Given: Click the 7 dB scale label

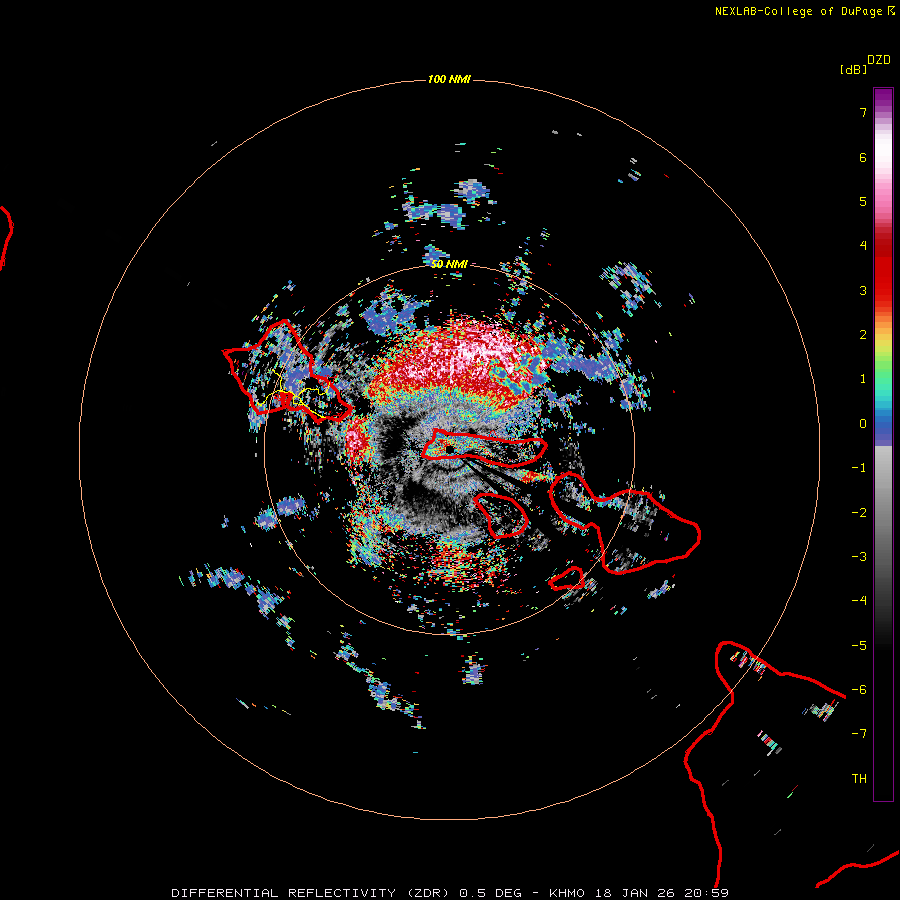Looking at the screenshot, I should pyautogui.click(x=863, y=112).
